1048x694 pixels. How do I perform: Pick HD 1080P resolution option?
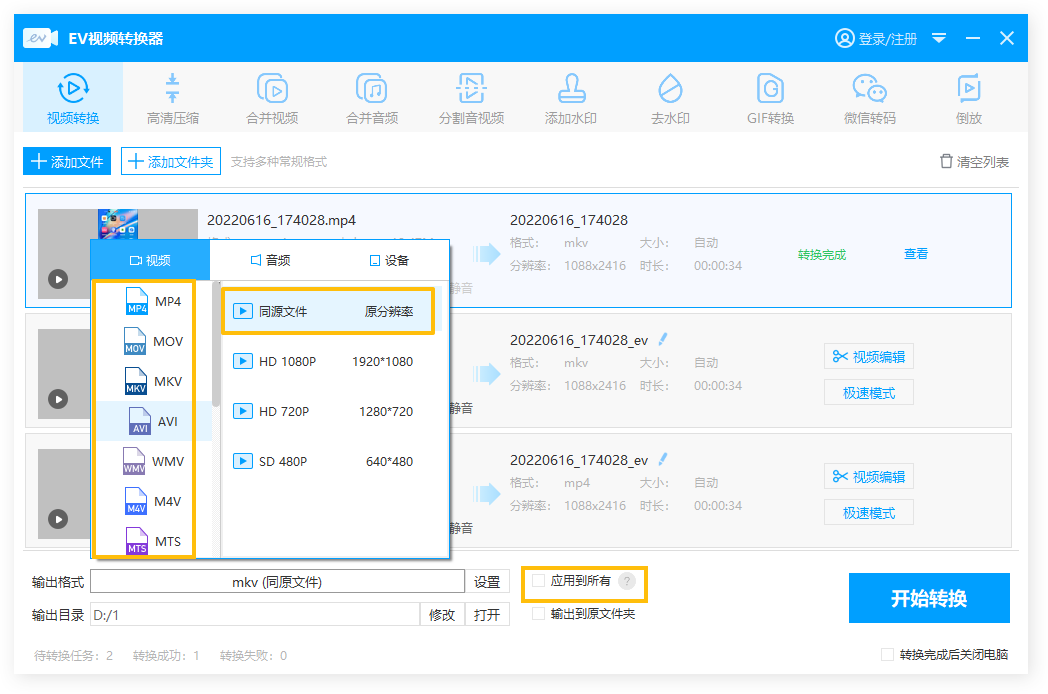click(328, 361)
